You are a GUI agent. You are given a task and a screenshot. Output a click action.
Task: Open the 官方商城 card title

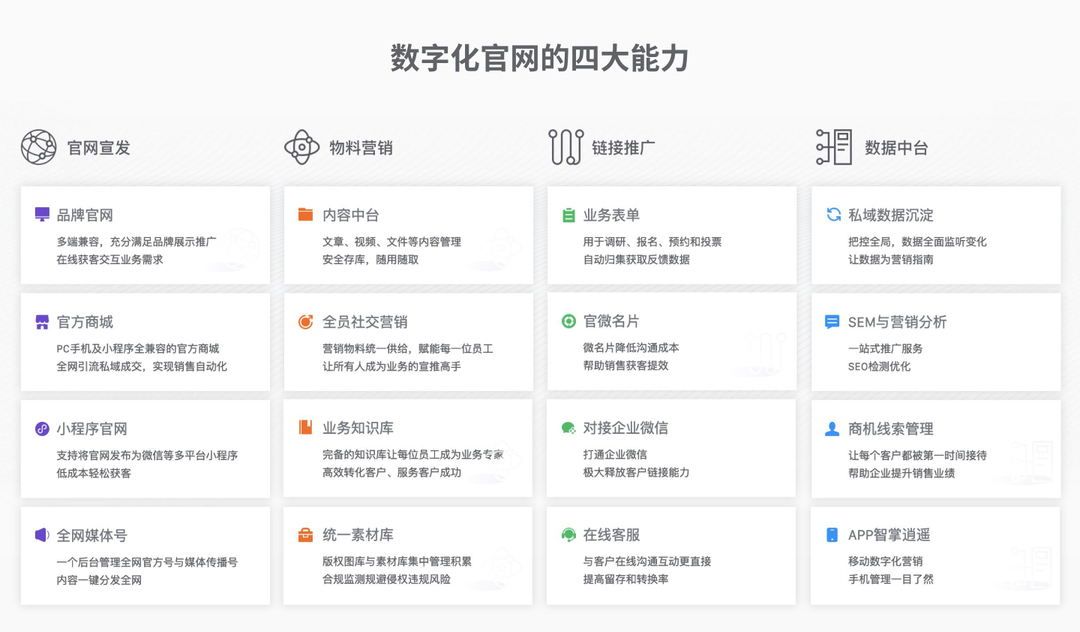tap(85, 322)
